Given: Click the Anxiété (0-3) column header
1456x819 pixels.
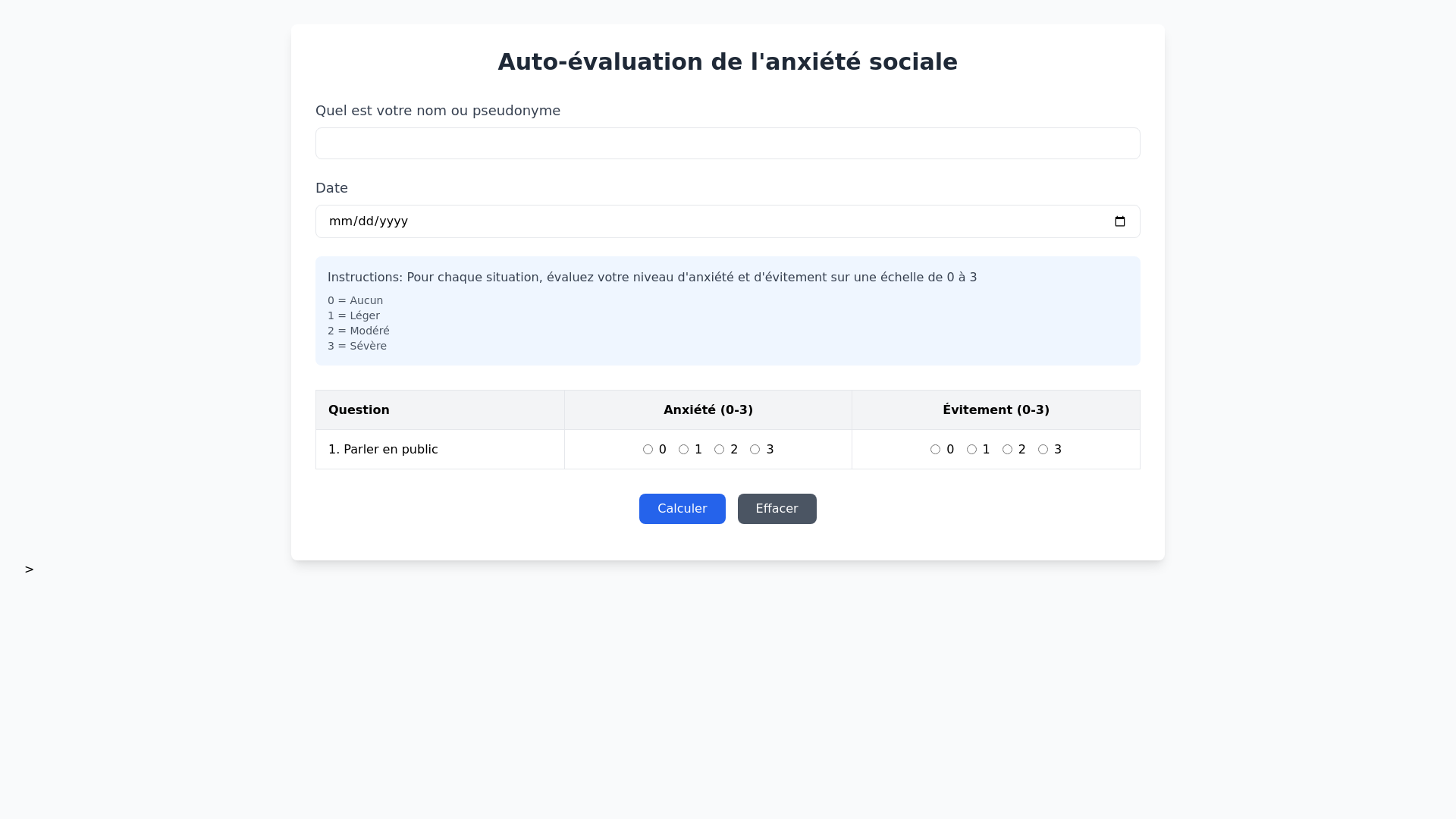Looking at the screenshot, I should (x=708, y=410).
